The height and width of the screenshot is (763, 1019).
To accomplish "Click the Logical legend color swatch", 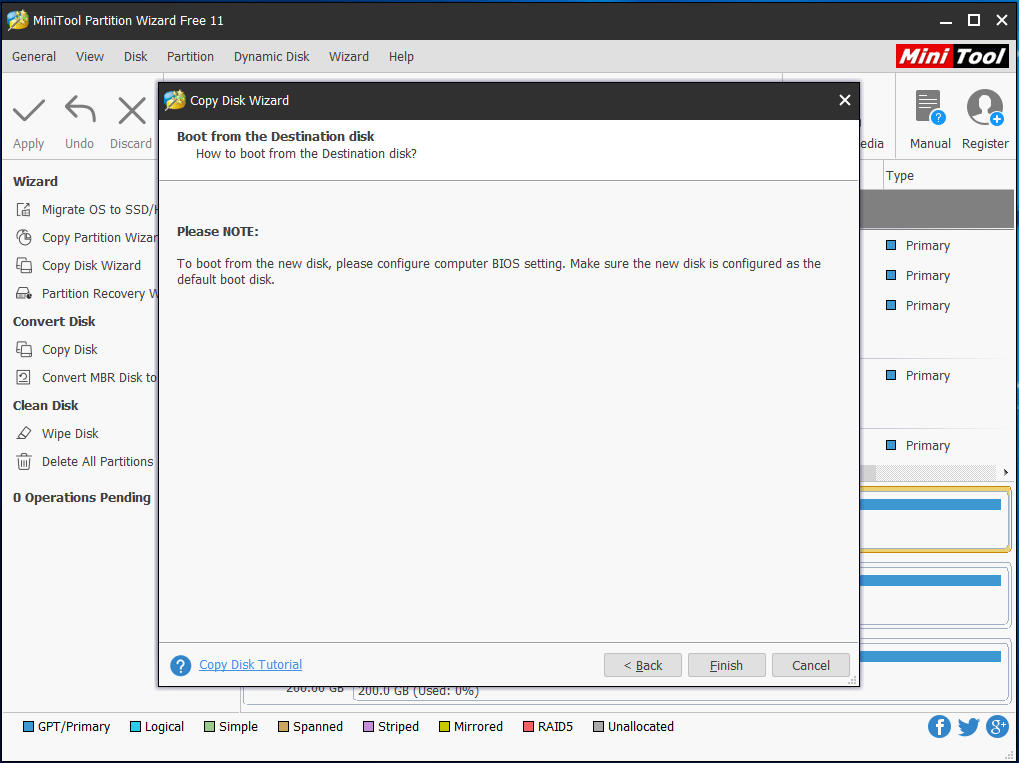I will [135, 726].
